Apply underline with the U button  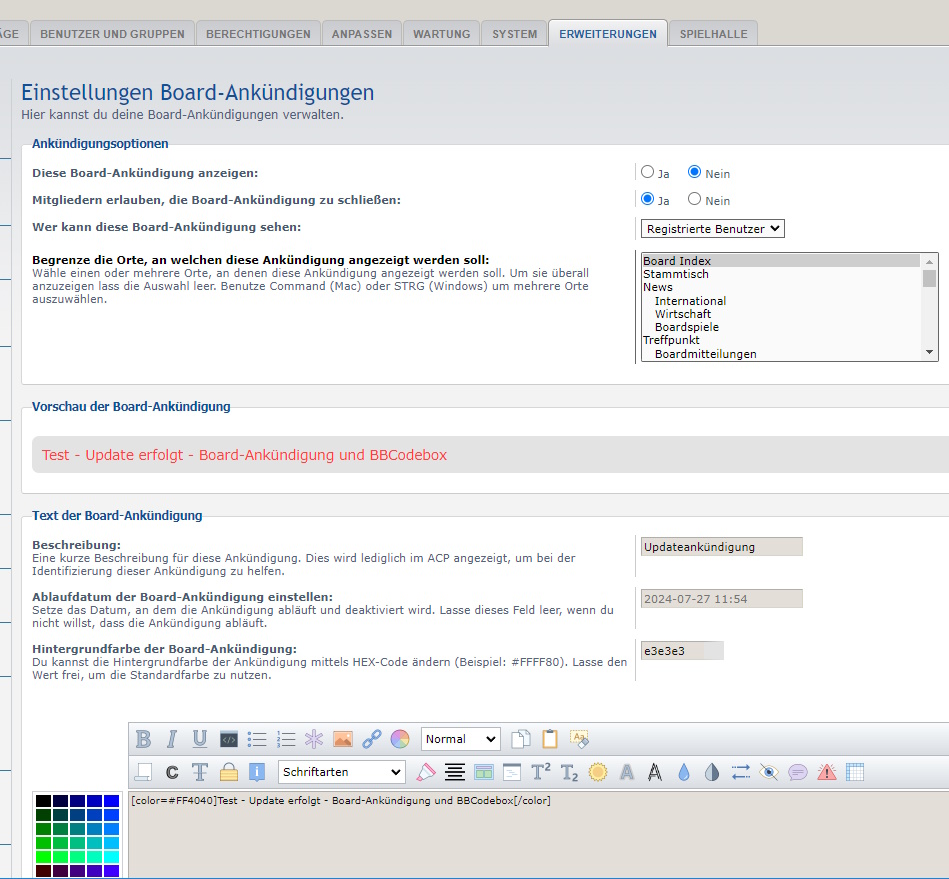(200, 739)
